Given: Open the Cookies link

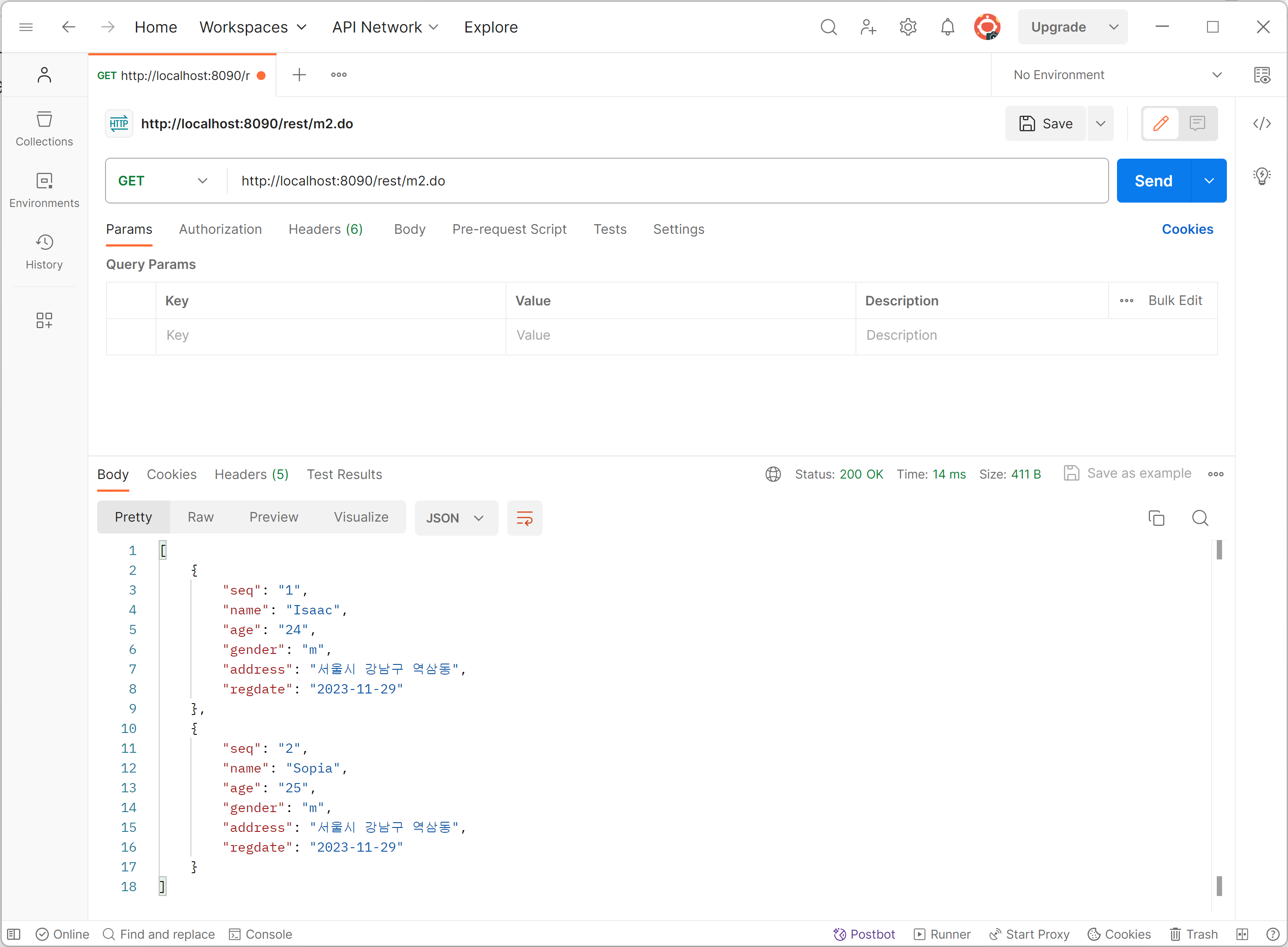Looking at the screenshot, I should coord(1187,229).
